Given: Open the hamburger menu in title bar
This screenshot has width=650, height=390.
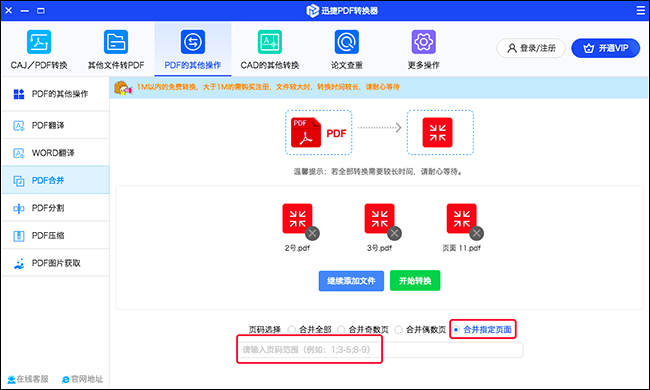Looking at the screenshot, I should (x=640, y=10).
